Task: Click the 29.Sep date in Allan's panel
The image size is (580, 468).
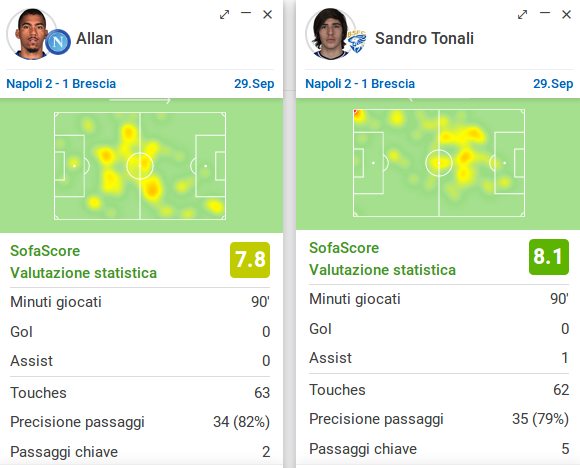Action: click(x=254, y=84)
